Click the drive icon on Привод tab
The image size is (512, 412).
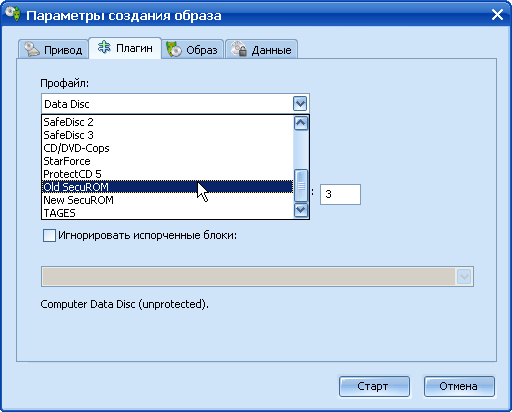pos(32,49)
